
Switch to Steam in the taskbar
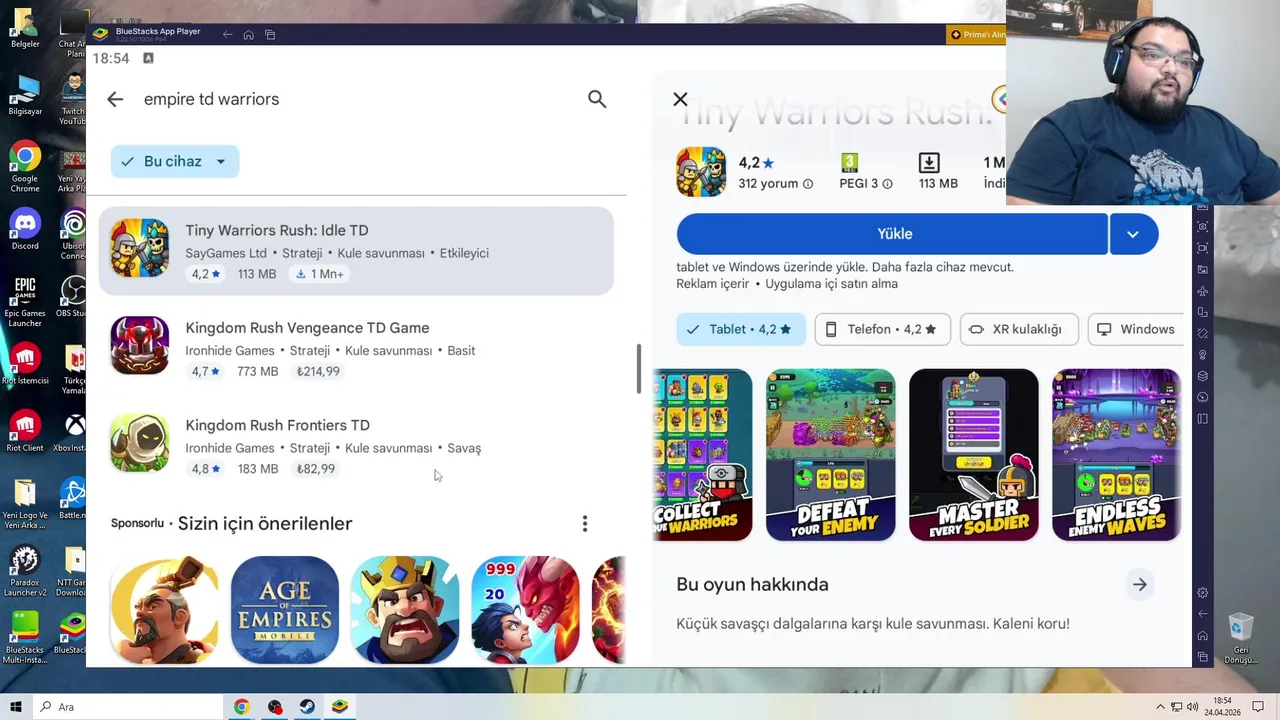[307, 707]
